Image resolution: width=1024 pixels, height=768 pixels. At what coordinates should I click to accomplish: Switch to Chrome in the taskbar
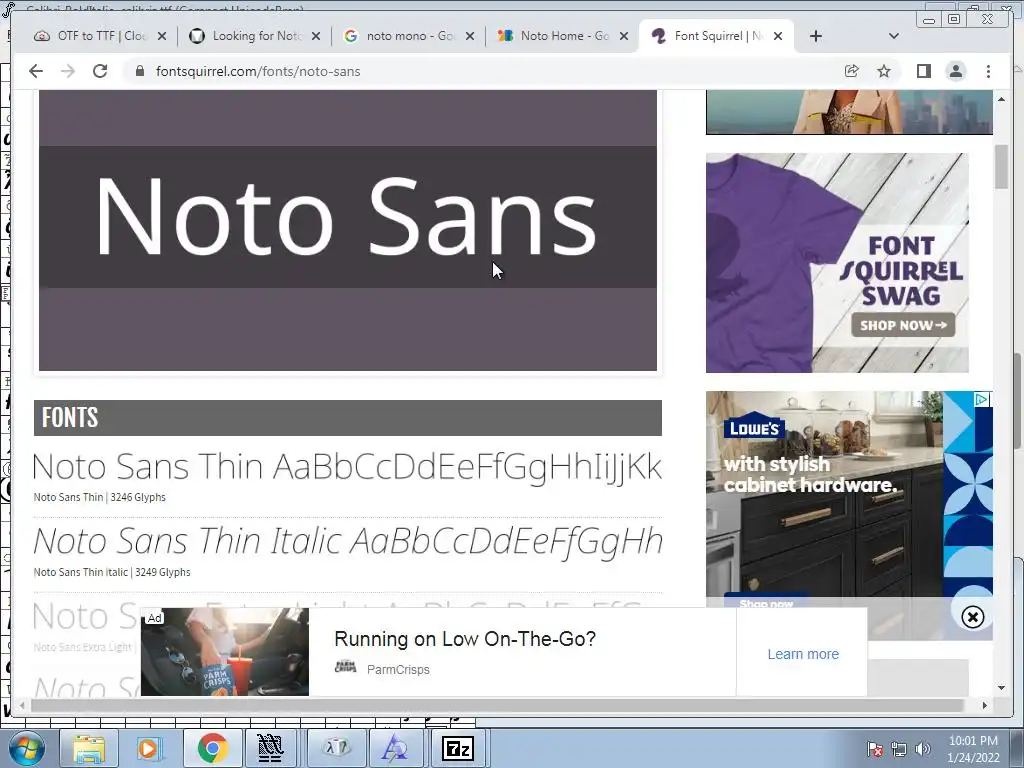212,748
